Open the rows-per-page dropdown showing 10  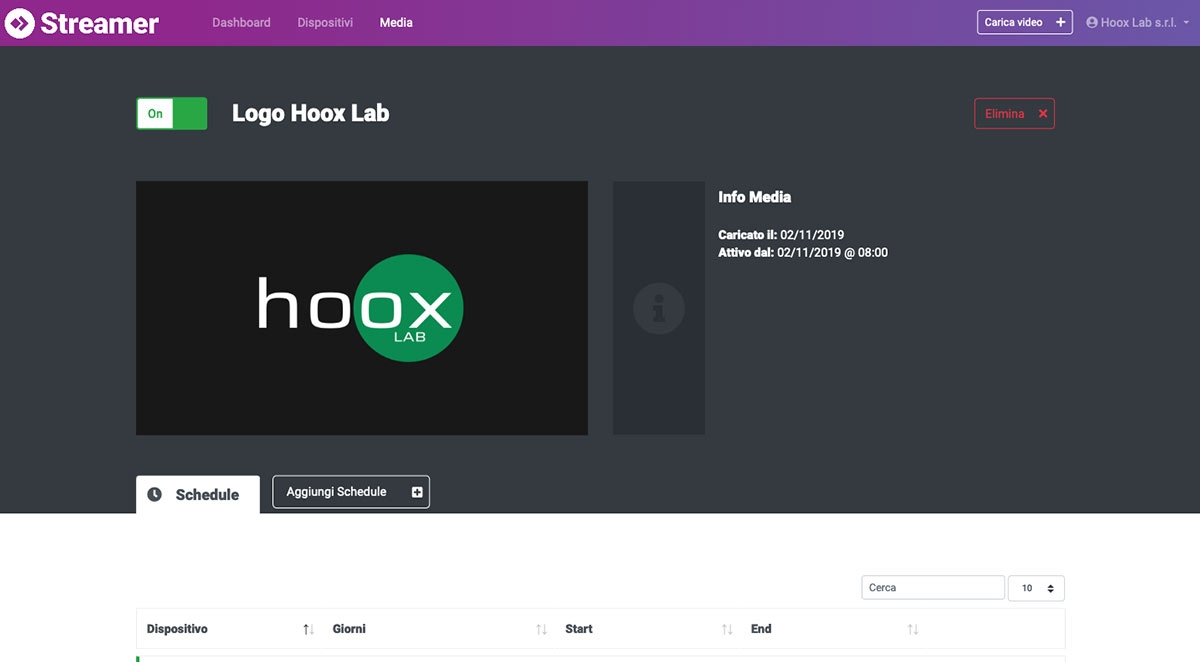tap(1037, 588)
